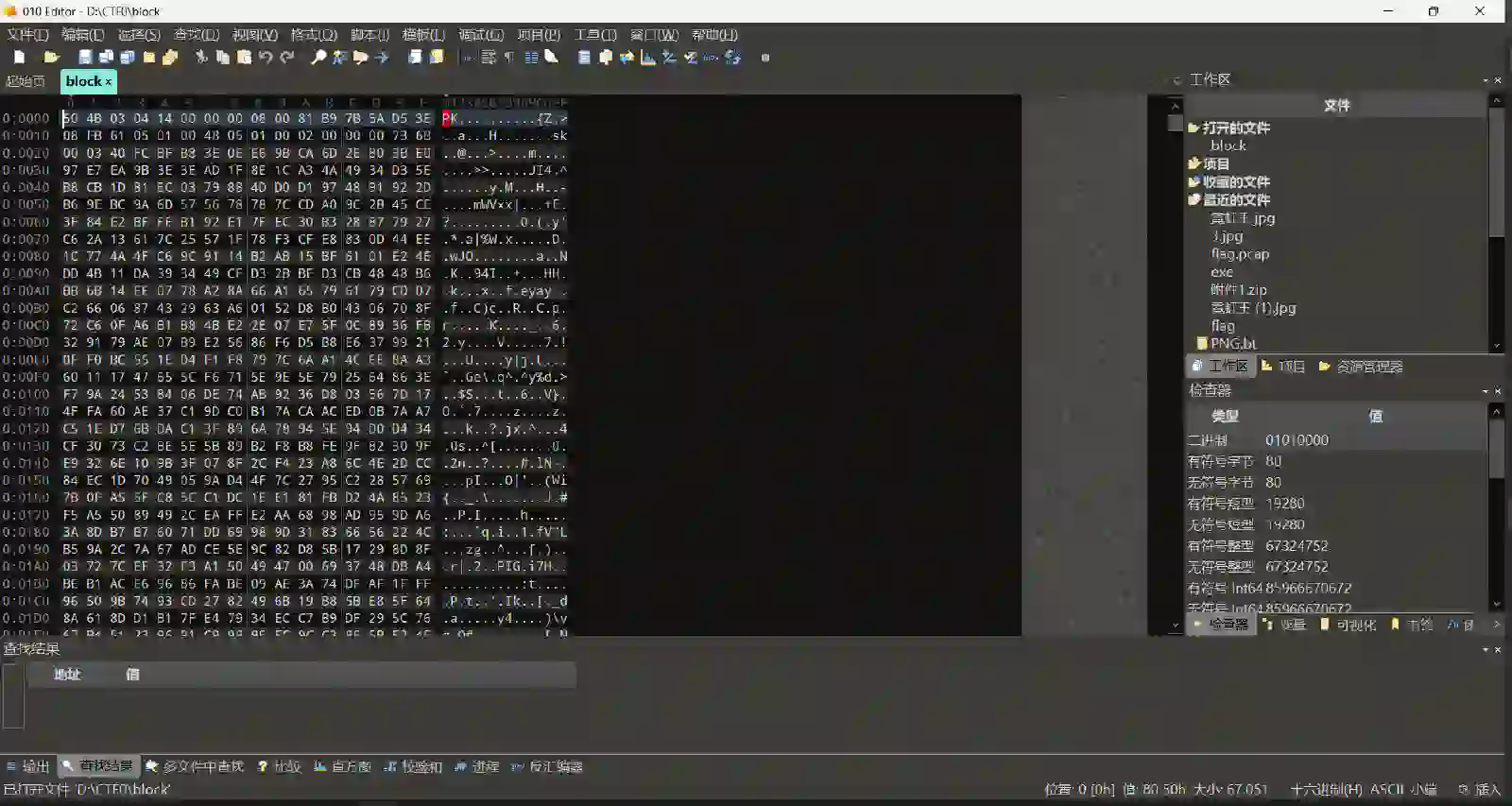This screenshot has width=1512, height=806.
Task: Click the New file icon in toolbar
Action: click(19, 58)
